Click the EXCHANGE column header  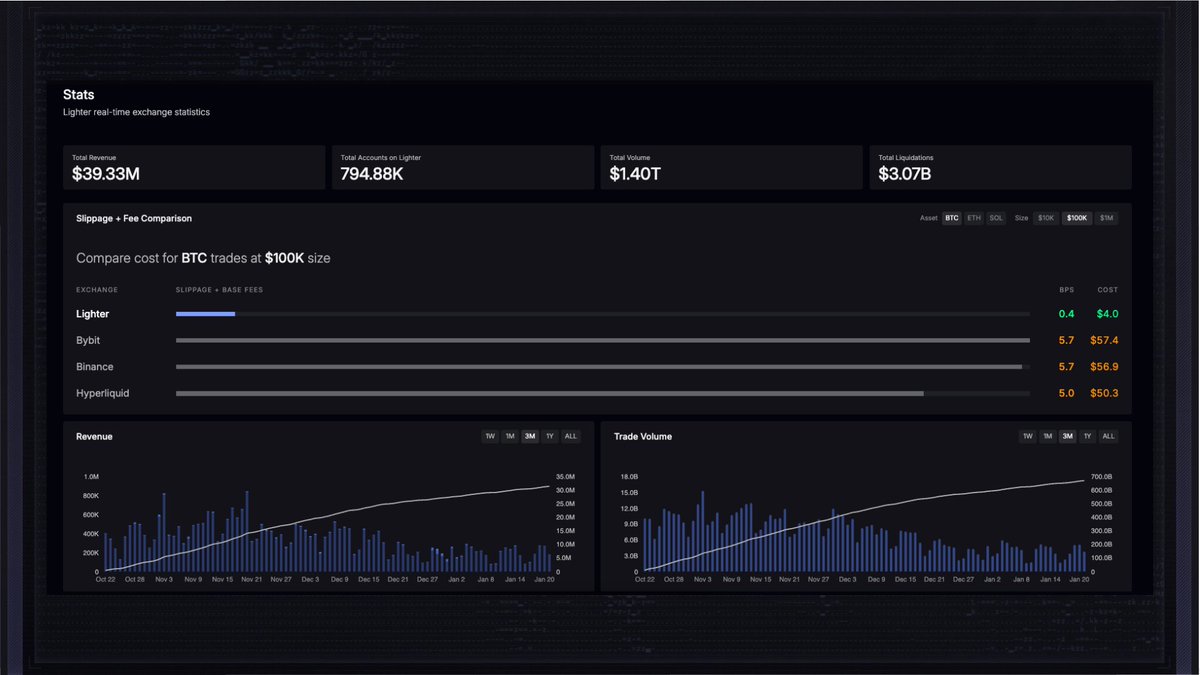97,290
